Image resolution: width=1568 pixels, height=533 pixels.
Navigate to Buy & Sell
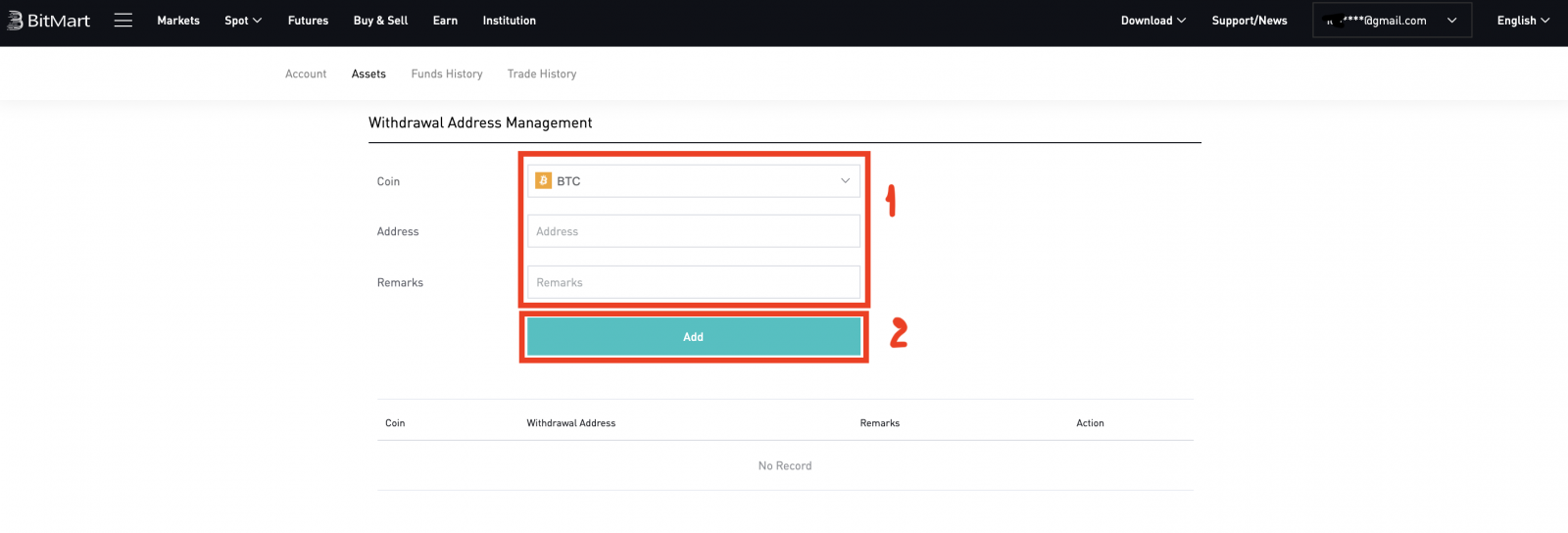(x=380, y=21)
